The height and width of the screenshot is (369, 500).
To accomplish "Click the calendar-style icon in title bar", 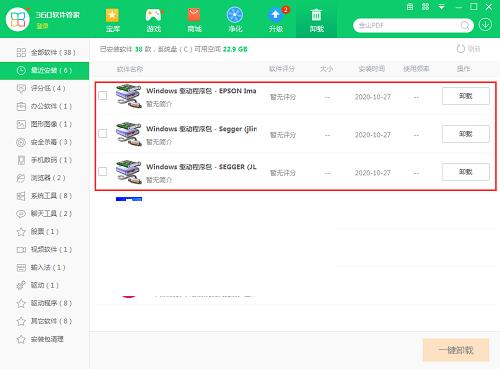I will coord(410,7).
